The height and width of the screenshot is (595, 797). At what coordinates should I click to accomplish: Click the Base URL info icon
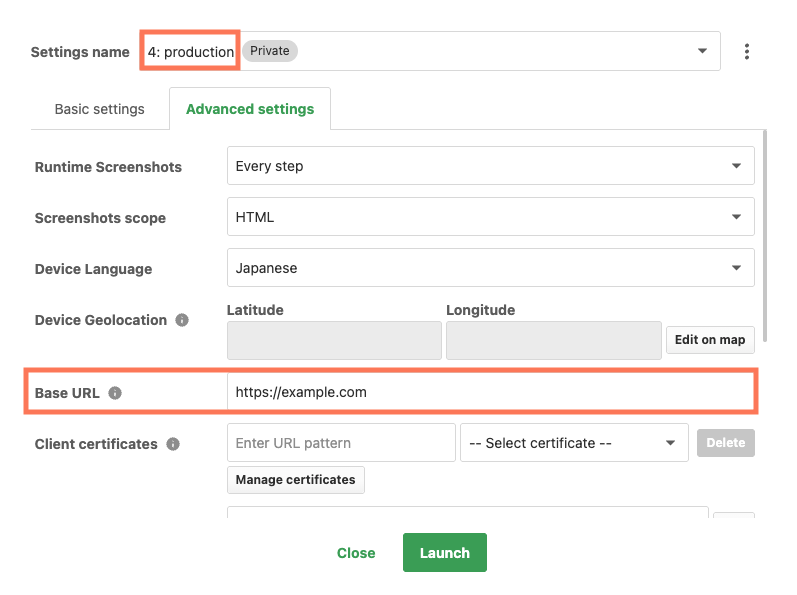pos(115,393)
